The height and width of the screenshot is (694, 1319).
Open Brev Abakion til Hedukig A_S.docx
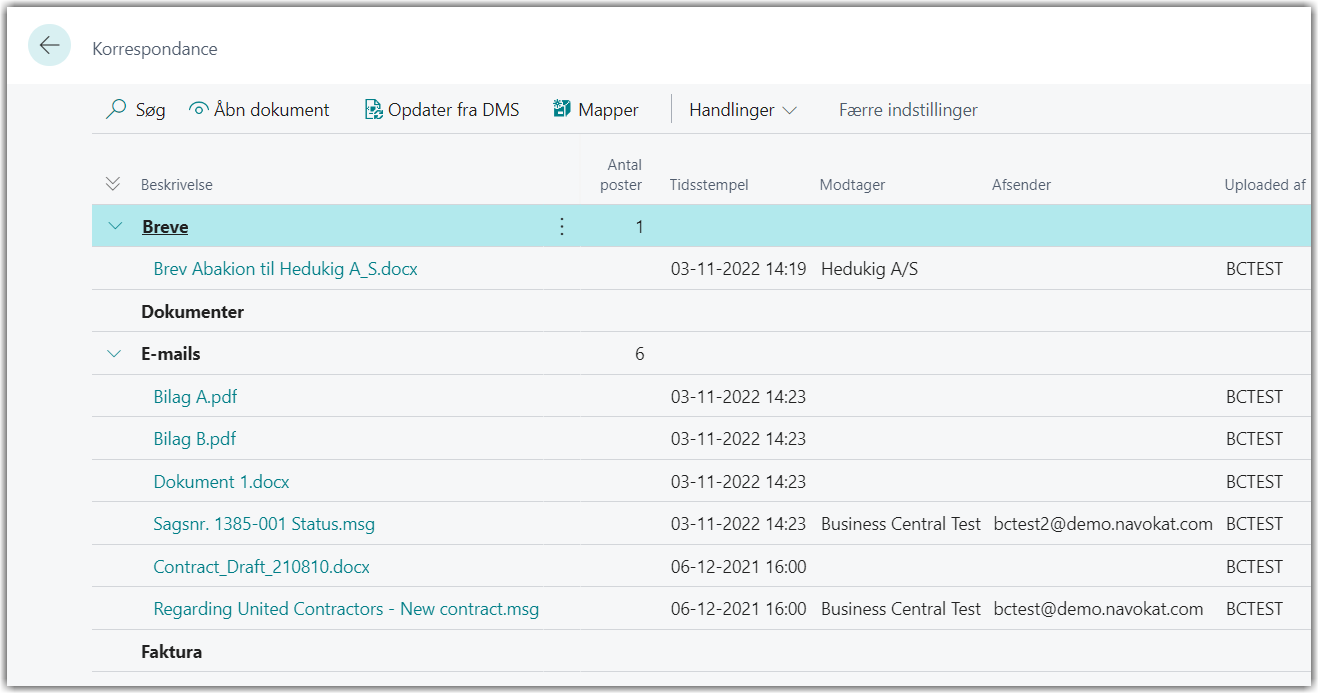(x=285, y=269)
